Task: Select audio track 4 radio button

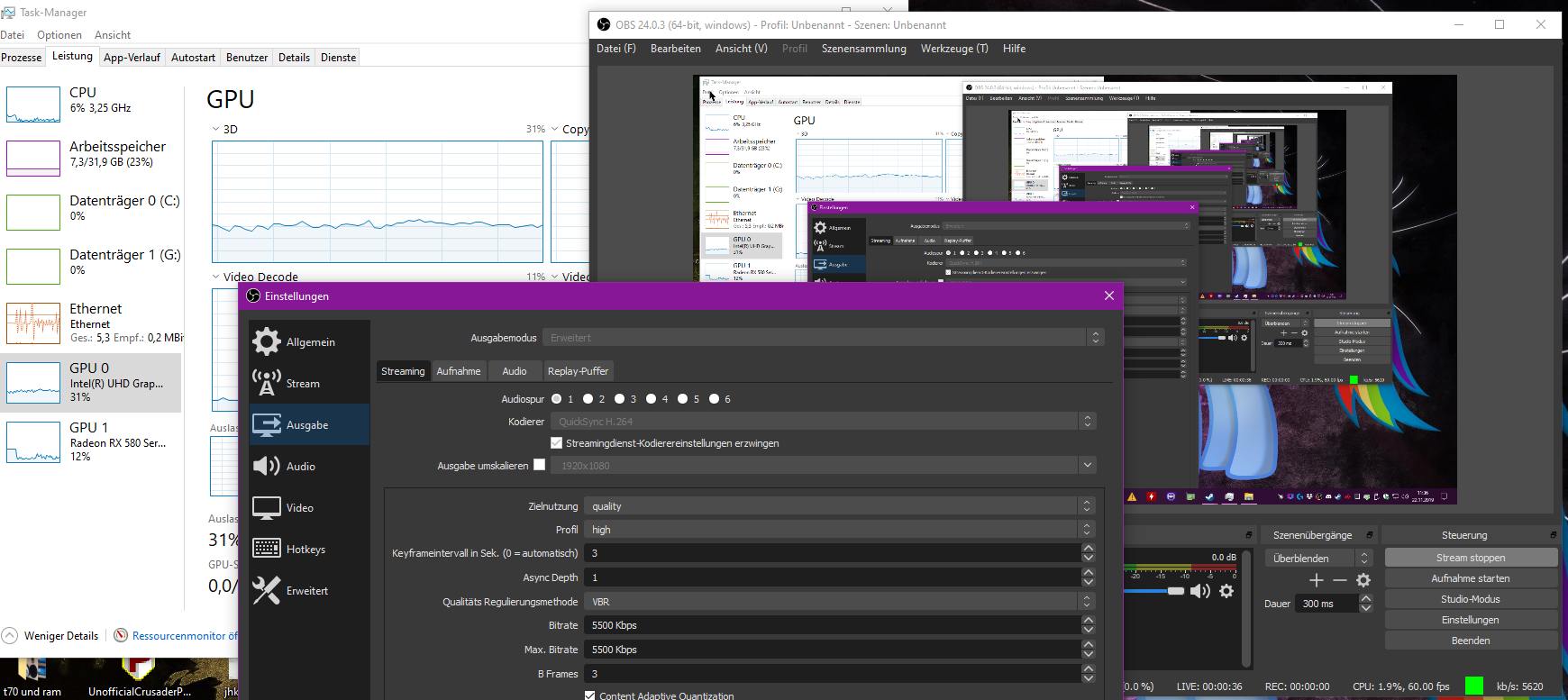Action: [652, 398]
